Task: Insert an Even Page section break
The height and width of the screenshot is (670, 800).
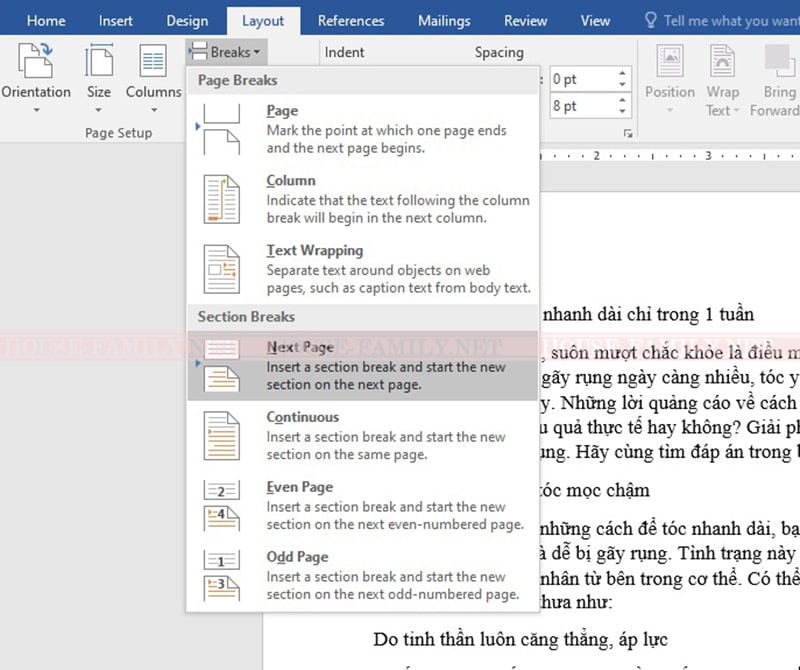Action: click(363, 506)
